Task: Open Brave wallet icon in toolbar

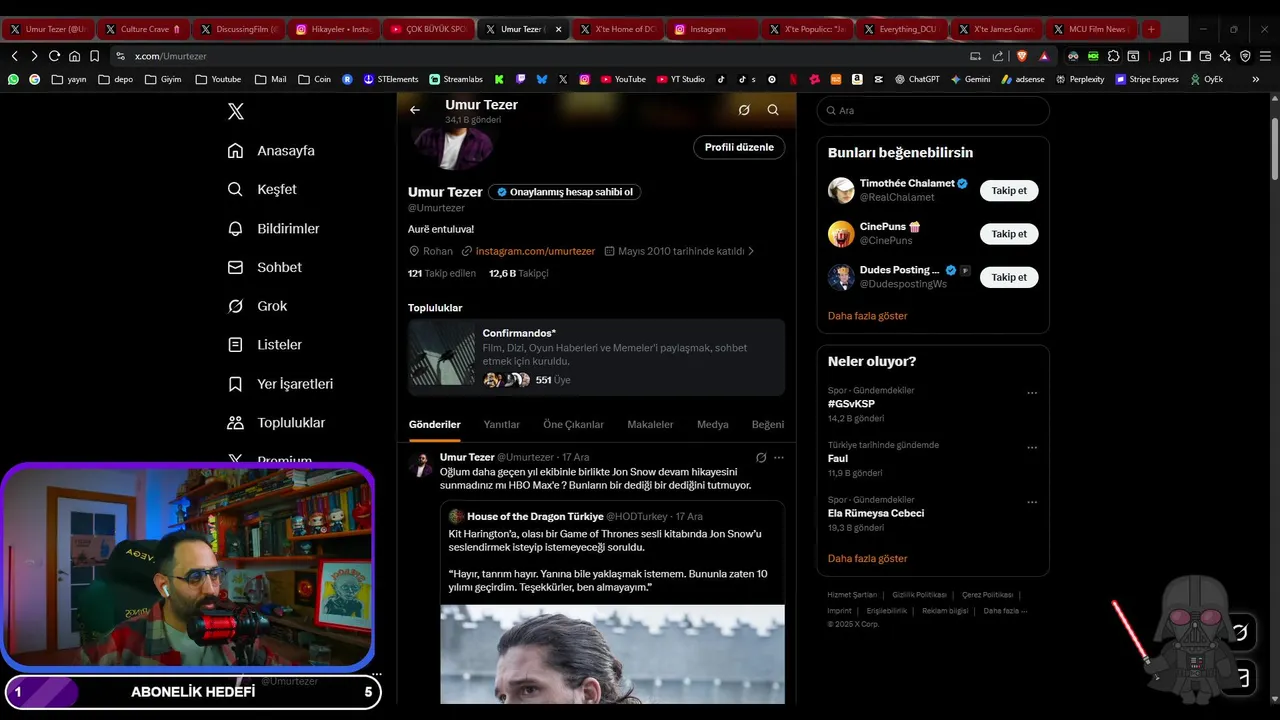Action: point(1205,56)
